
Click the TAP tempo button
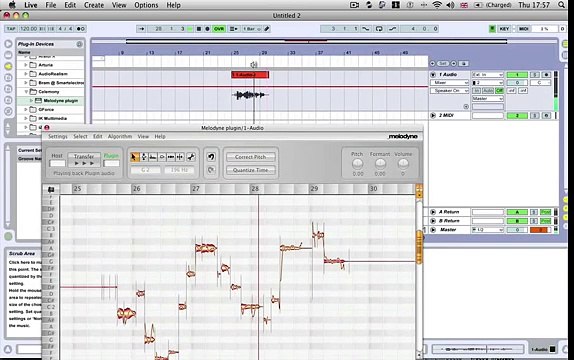pos(11,29)
